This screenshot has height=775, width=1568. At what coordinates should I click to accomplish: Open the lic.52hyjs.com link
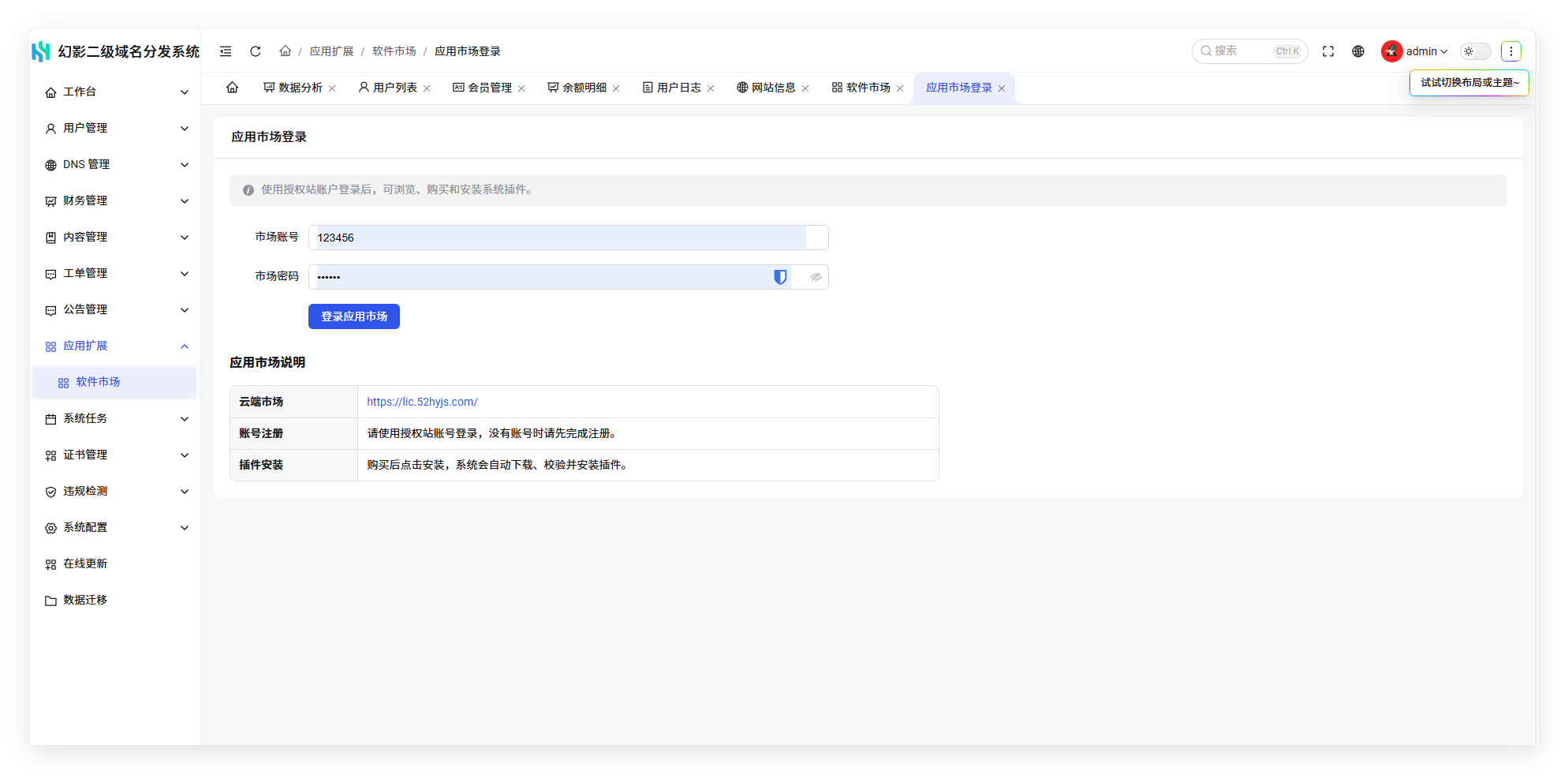pyautogui.click(x=422, y=402)
